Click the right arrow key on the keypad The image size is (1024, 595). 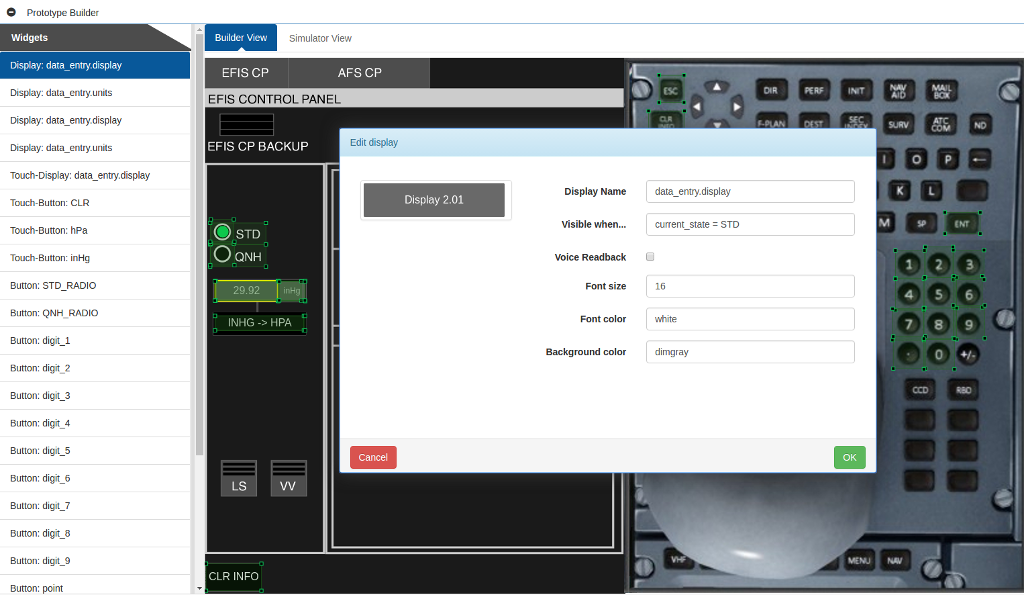click(x=737, y=106)
